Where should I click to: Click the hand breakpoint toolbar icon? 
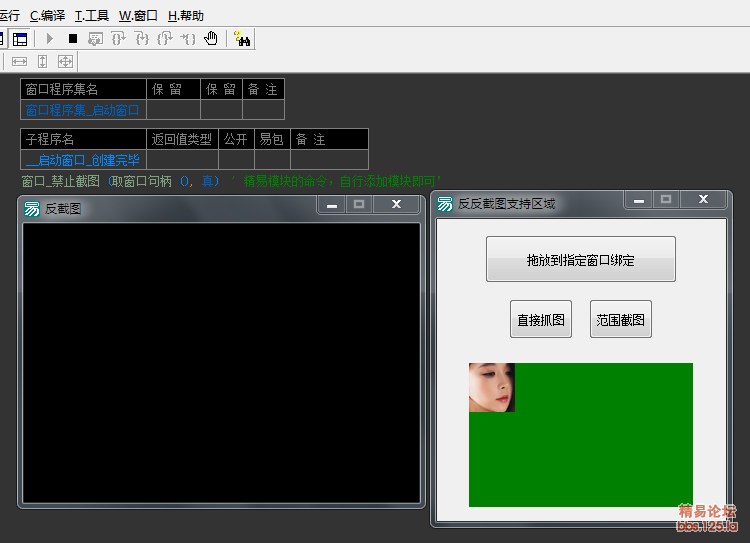point(211,38)
